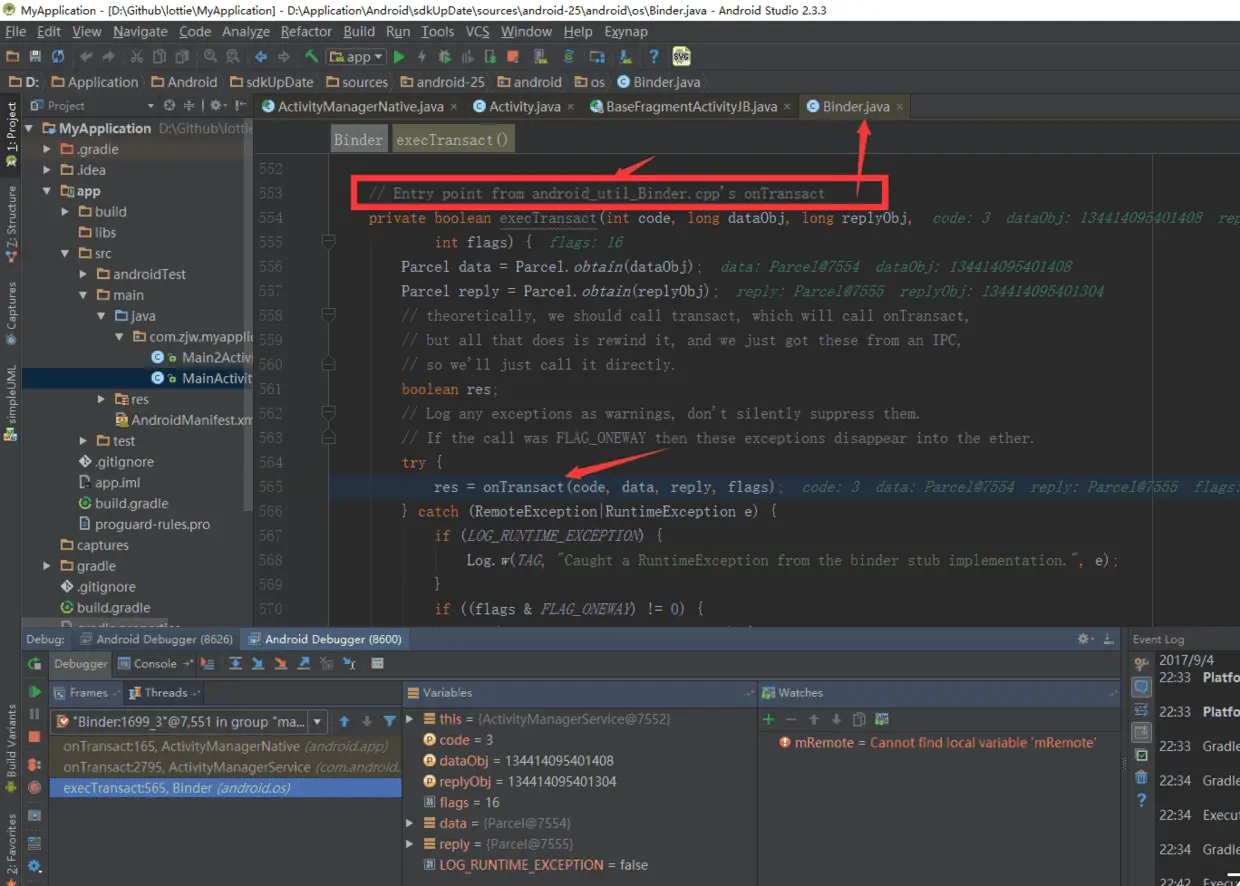The width and height of the screenshot is (1240, 886).
Task: Toggle soft wraps in Event Log sidebar
Action: [1141, 709]
